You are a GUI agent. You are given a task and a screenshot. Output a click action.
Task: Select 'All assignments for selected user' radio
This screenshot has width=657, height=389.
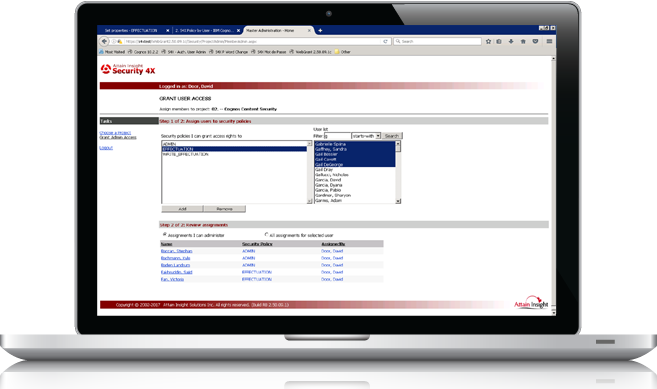click(x=266, y=234)
